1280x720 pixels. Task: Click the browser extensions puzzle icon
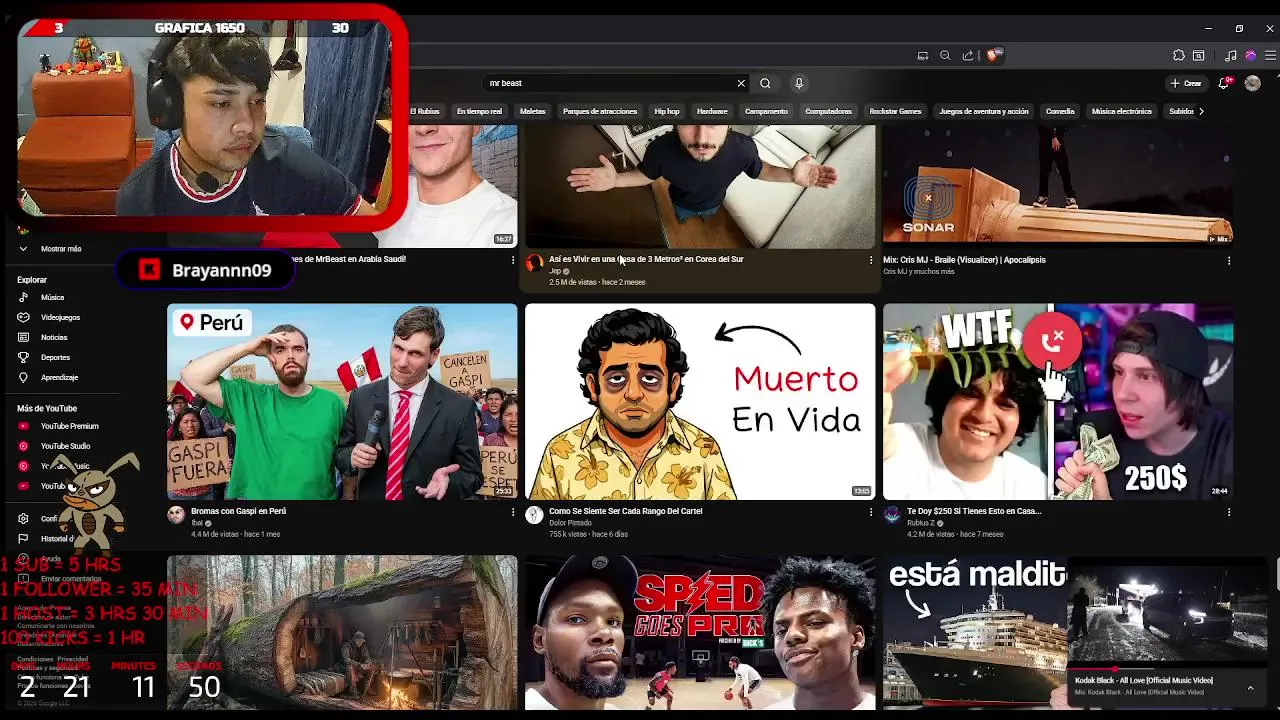[x=1179, y=55]
